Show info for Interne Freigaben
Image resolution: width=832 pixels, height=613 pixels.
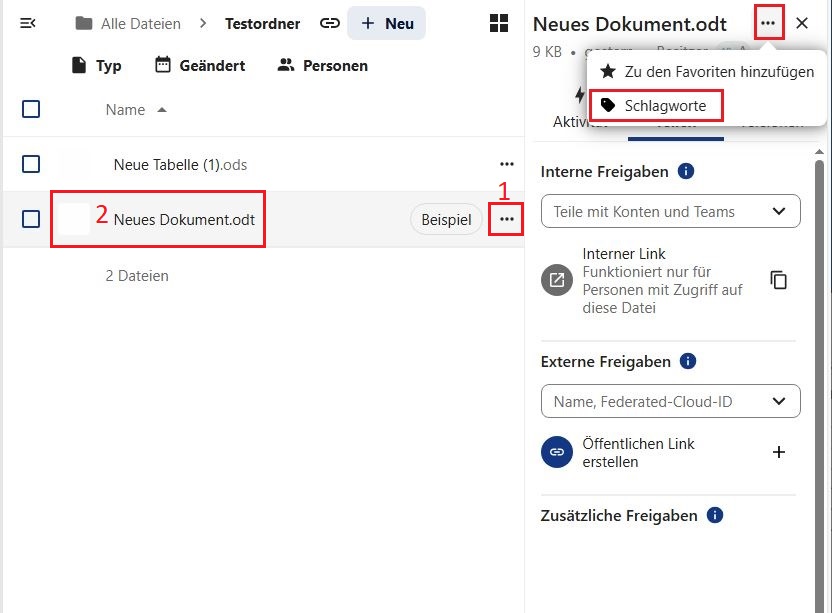686,172
